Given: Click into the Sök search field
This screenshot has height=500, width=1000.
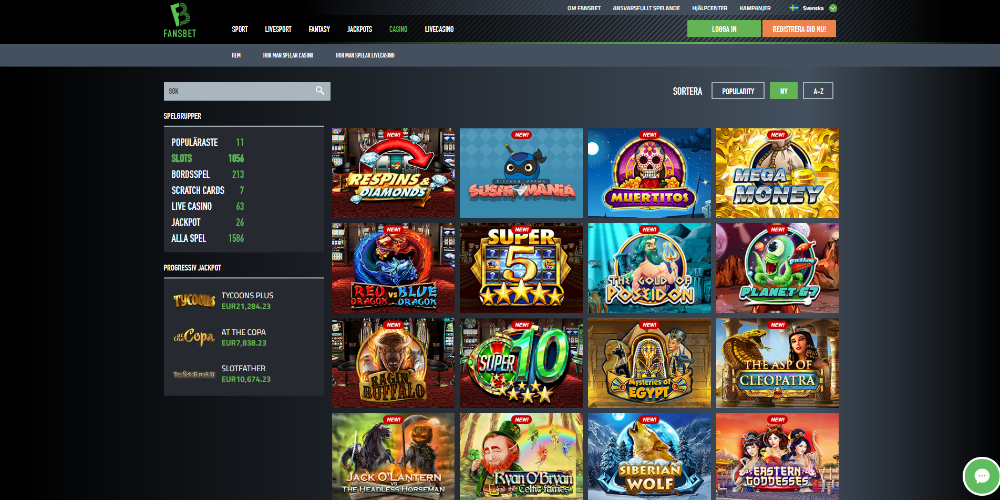Looking at the screenshot, I should pyautogui.click(x=247, y=91).
